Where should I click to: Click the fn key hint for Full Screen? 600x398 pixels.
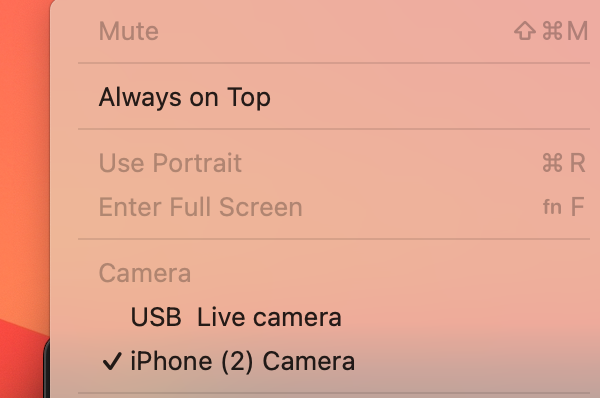pos(552,207)
